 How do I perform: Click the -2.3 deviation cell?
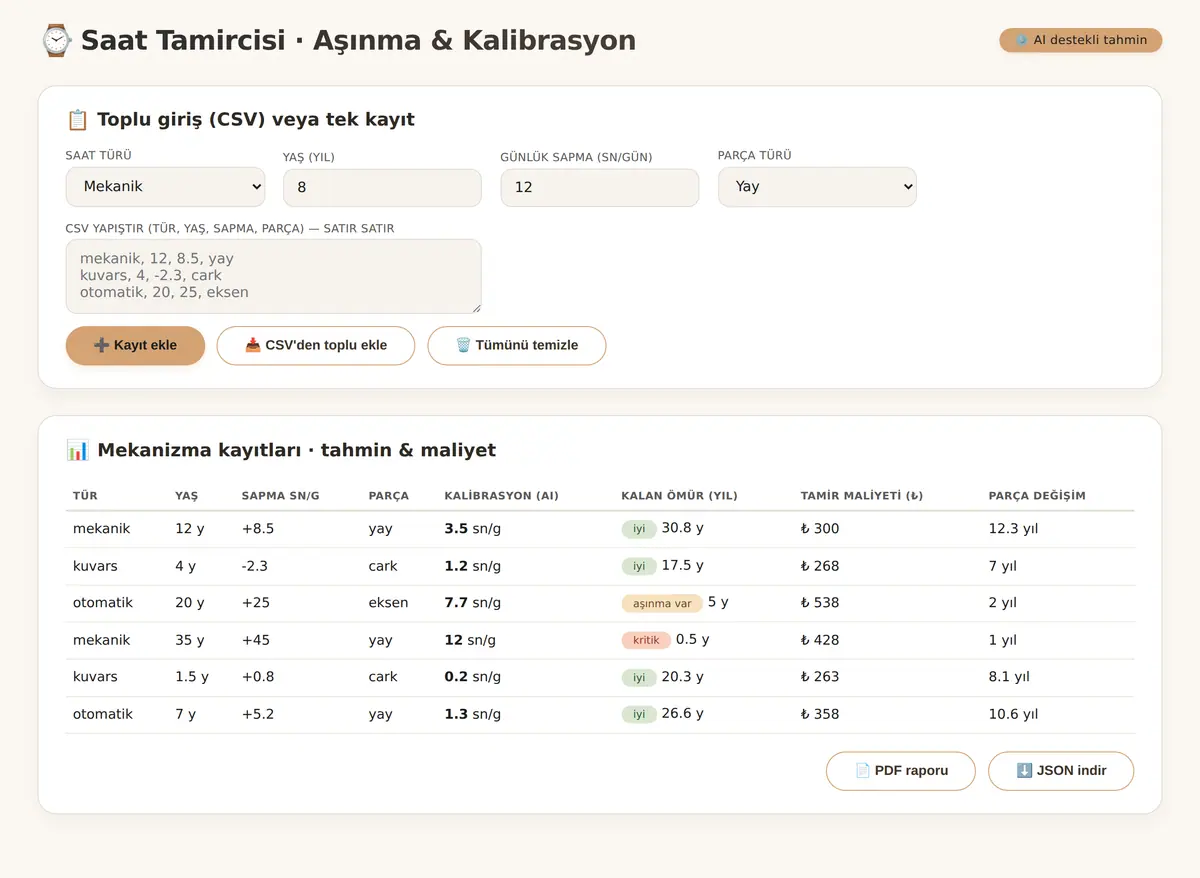click(255, 566)
